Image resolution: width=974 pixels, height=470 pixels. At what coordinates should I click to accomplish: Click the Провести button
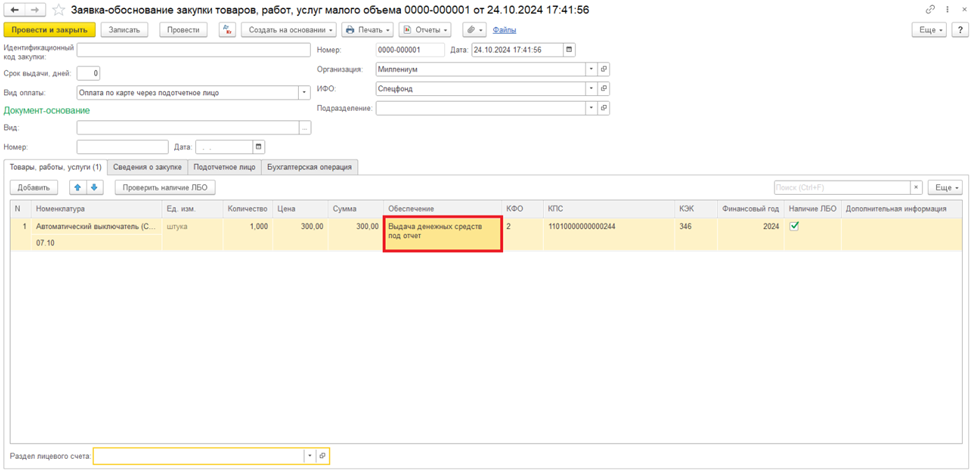coord(183,30)
